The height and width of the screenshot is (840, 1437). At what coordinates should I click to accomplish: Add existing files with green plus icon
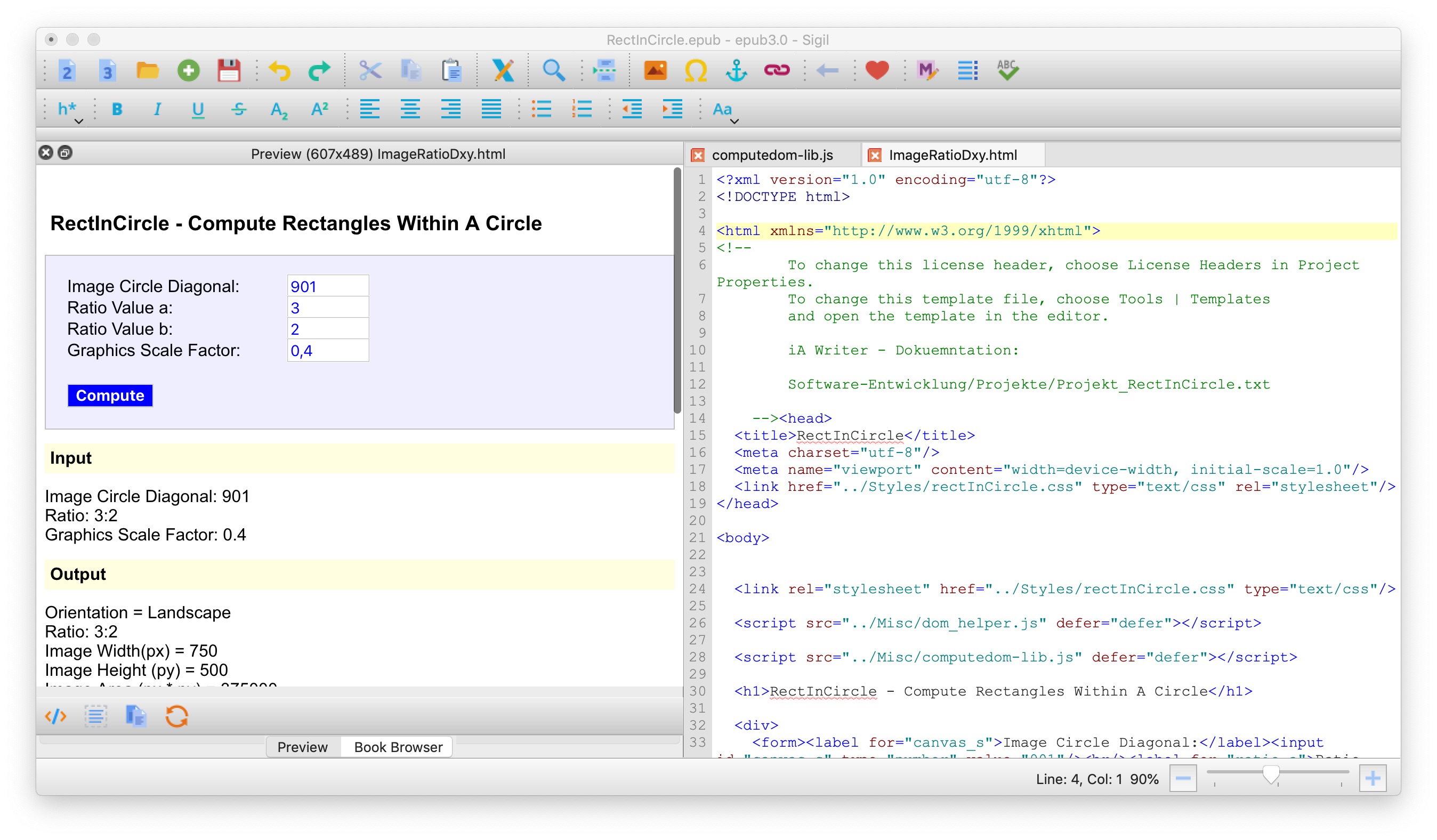188,71
